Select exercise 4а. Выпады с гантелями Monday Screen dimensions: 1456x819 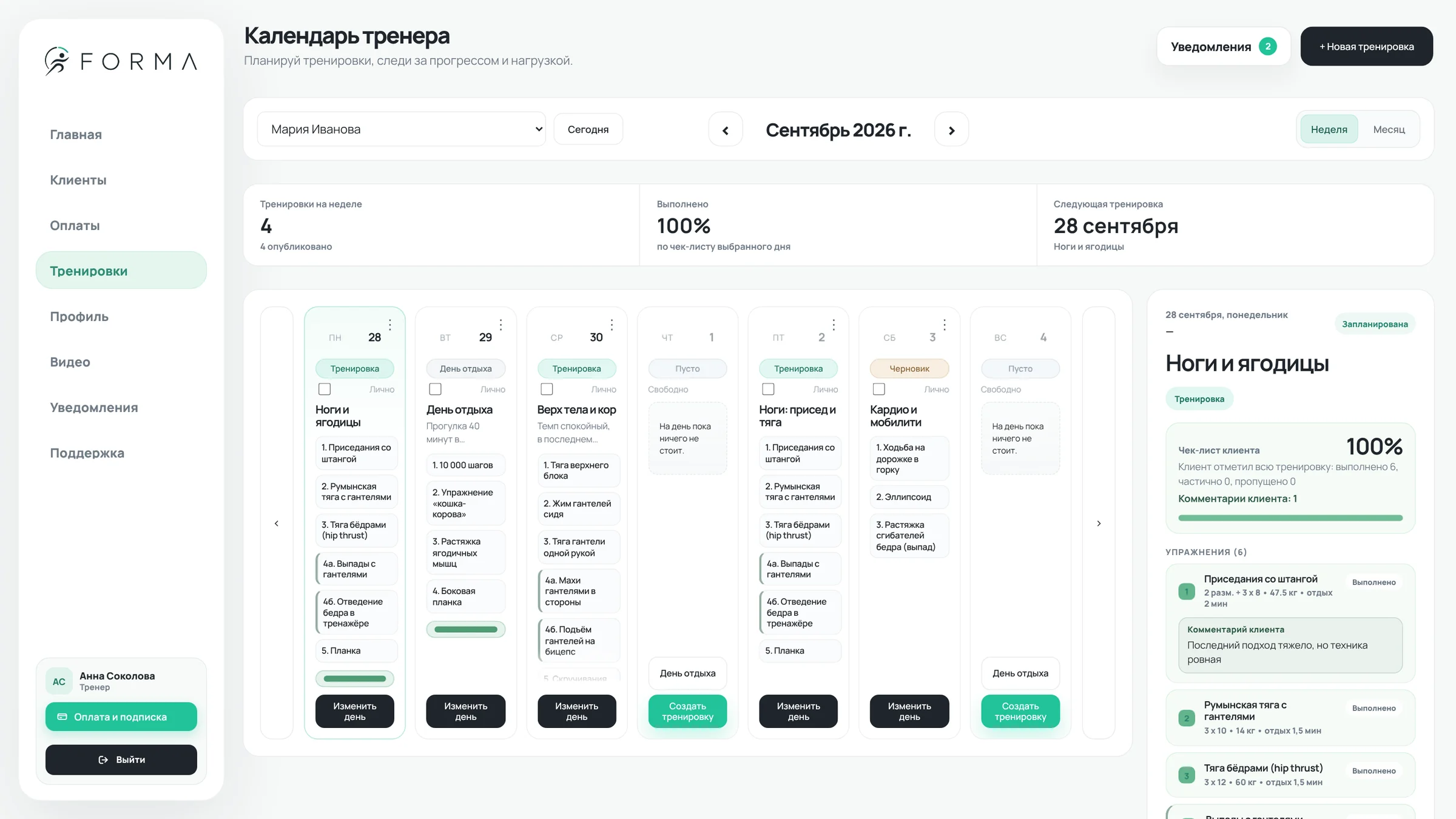click(x=357, y=568)
